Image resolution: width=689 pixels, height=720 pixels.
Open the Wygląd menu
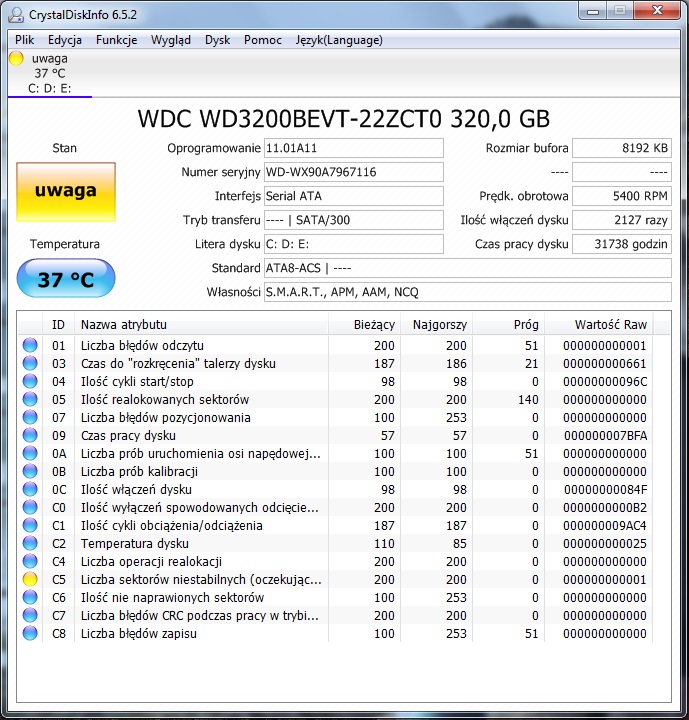tap(170, 40)
